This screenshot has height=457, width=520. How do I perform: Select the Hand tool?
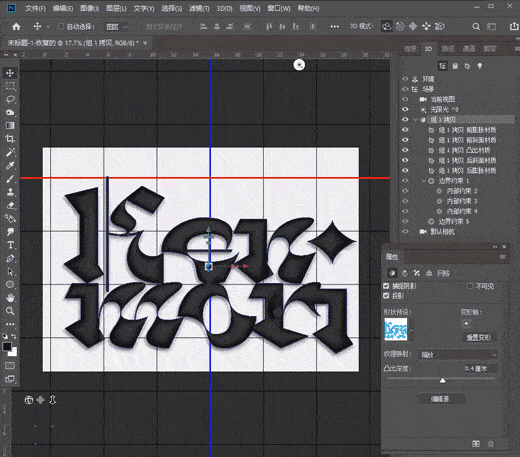point(10,298)
